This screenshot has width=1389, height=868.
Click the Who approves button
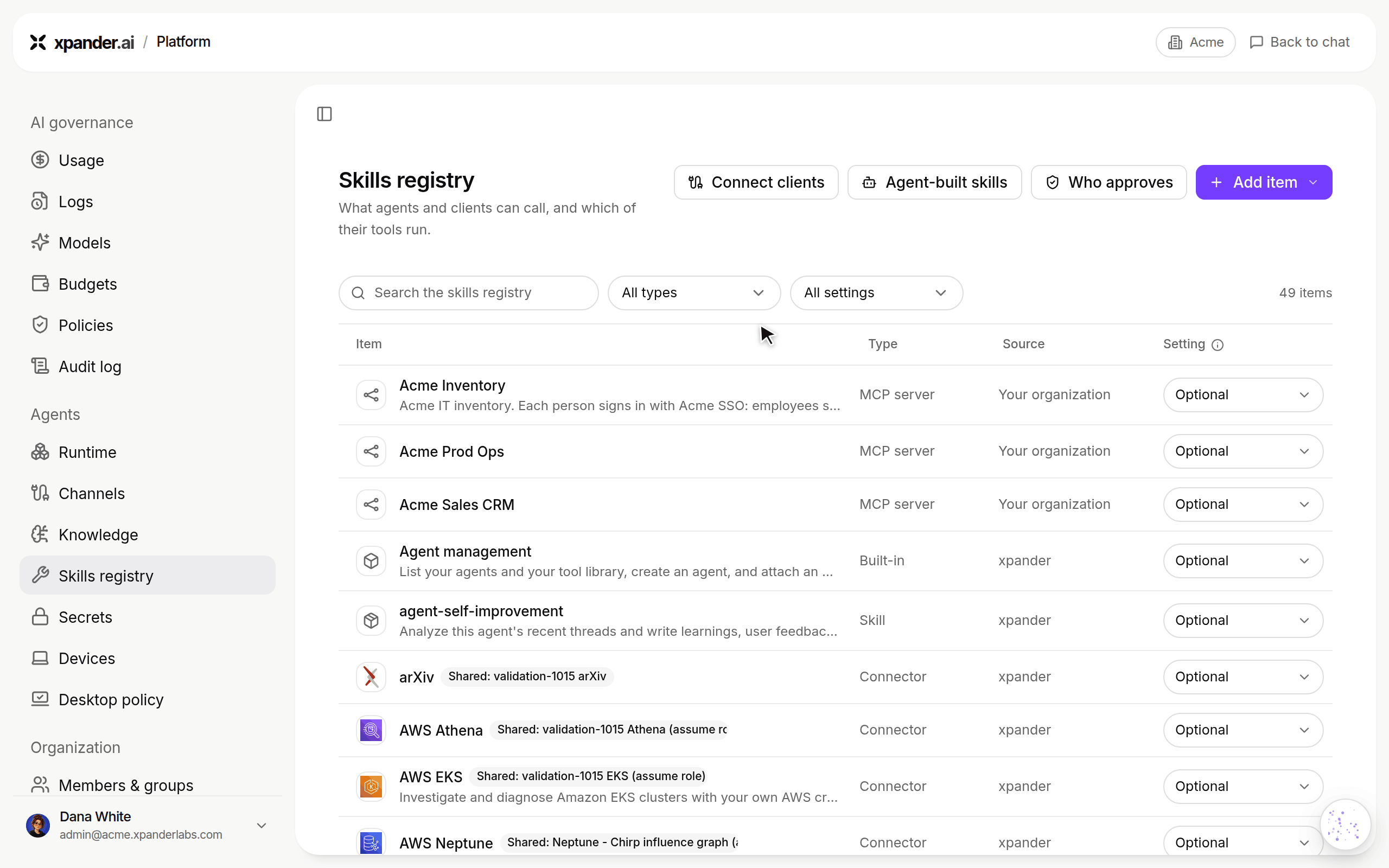[x=1108, y=183]
